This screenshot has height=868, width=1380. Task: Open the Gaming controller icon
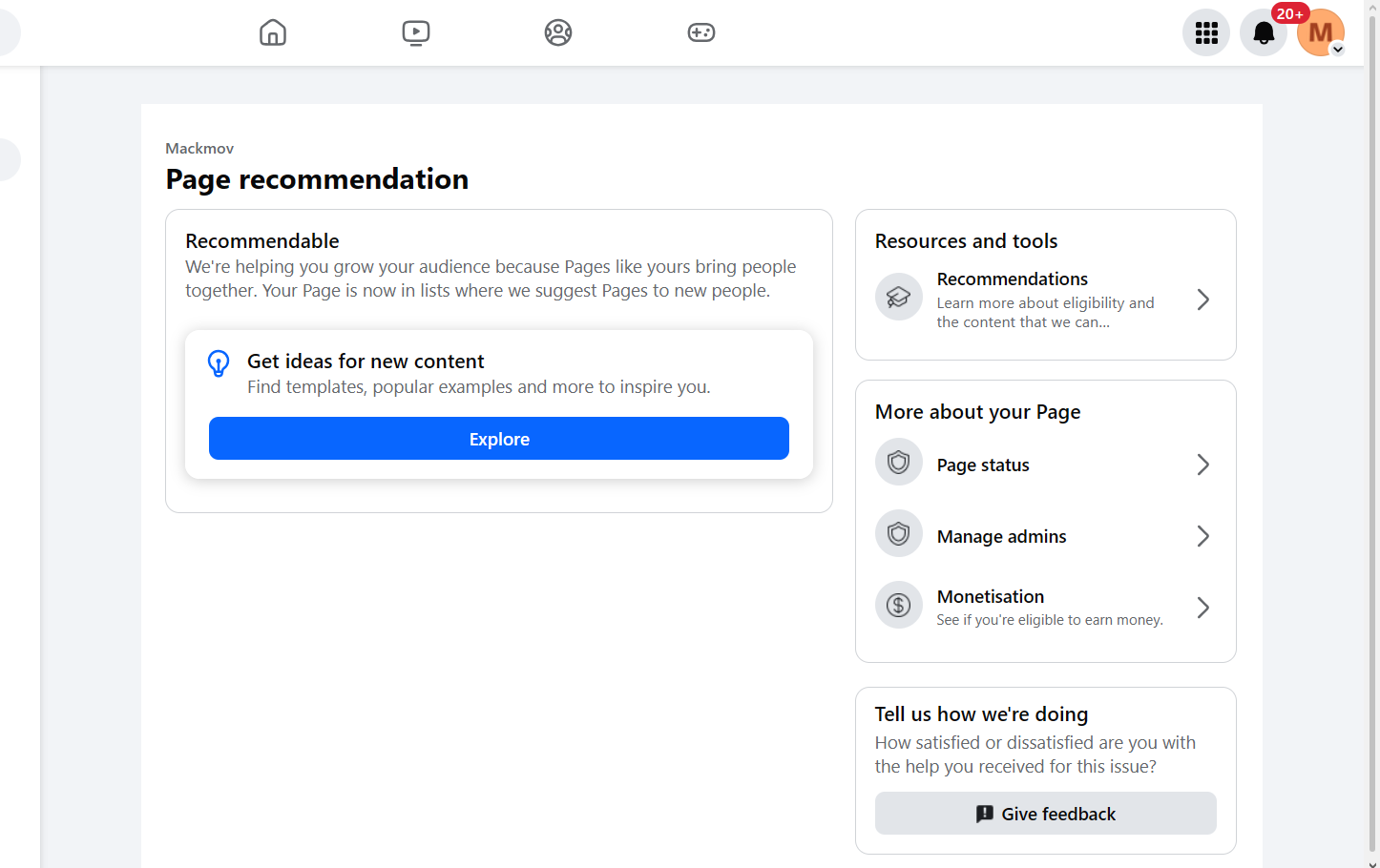pyautogui.click(x=701, y=32)
